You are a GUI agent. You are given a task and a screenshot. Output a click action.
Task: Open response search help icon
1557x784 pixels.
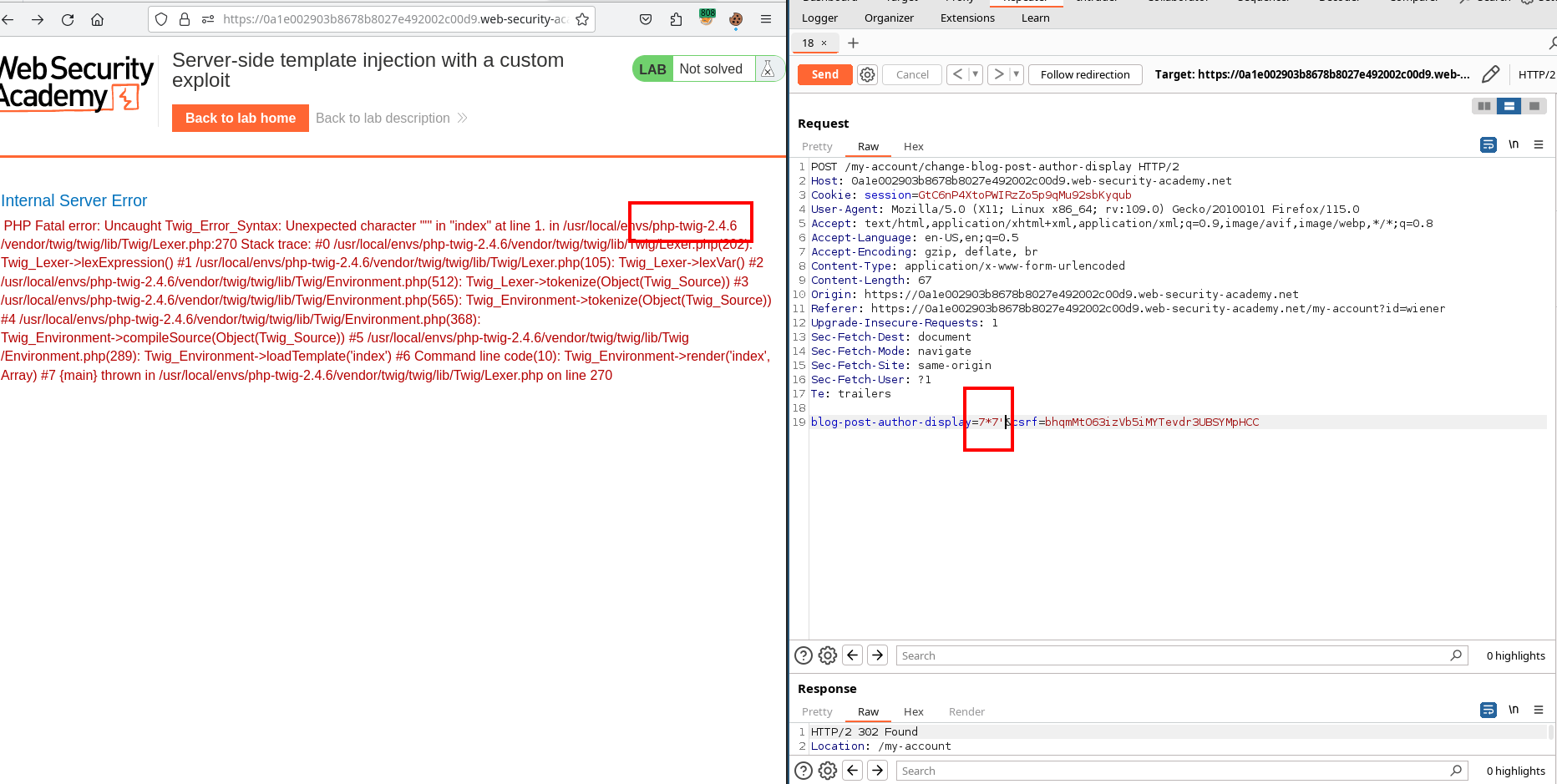(803, 771)
